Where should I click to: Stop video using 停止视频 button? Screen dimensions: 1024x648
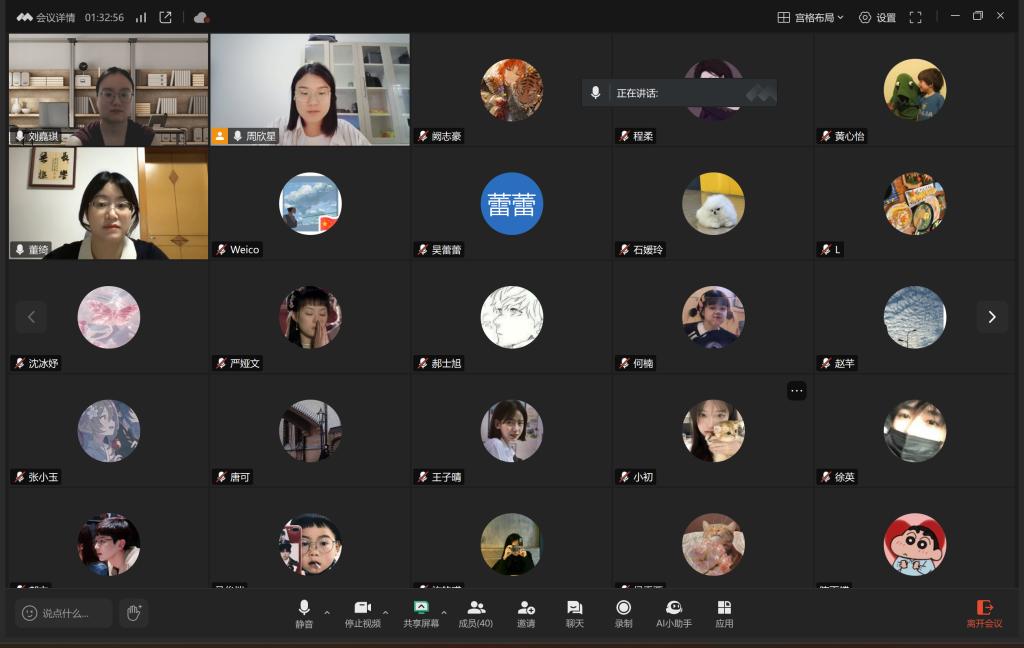coord(362,613)
